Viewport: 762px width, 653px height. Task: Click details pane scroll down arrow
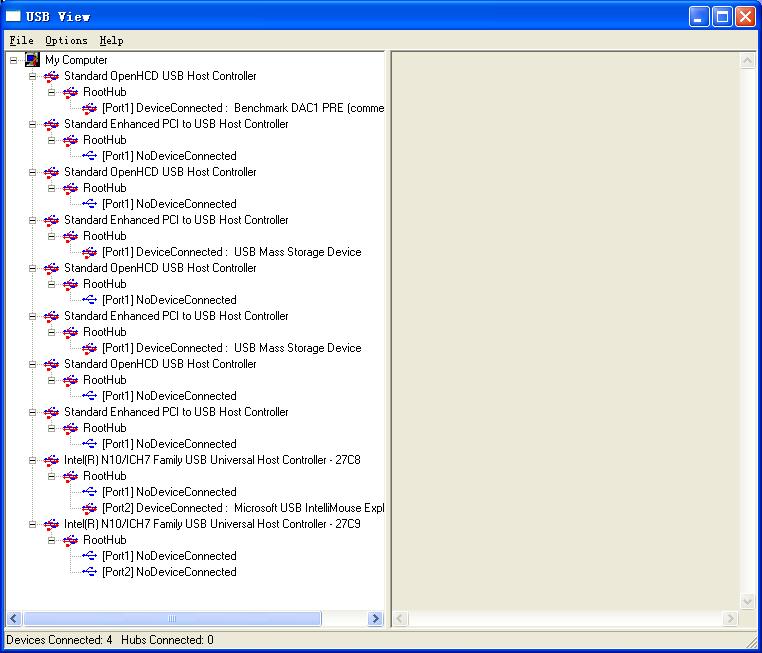coord(747,601)
